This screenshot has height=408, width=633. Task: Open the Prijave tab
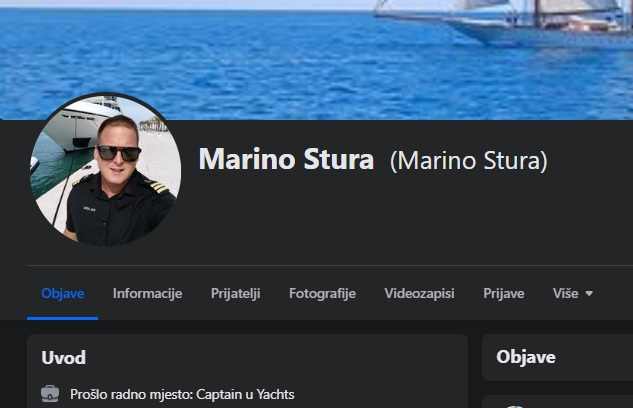503,293
